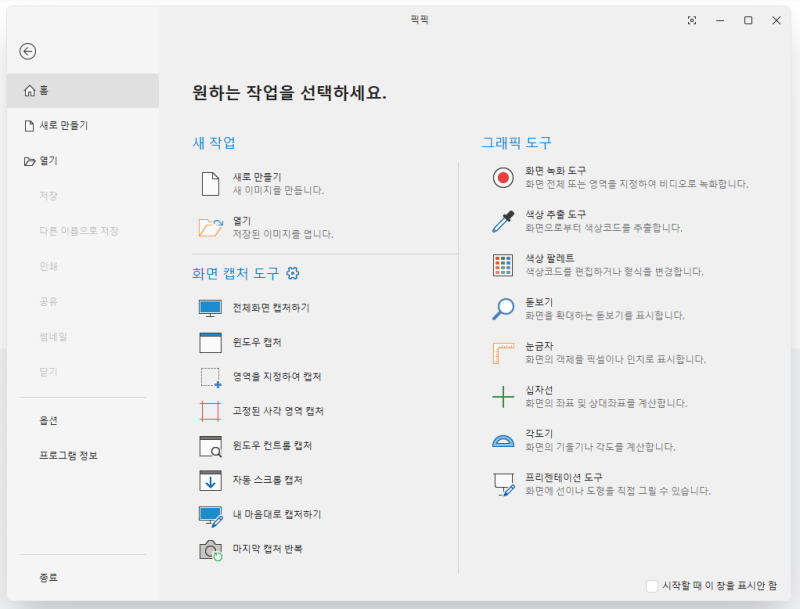Click 마지막 캡처 반복 link

point(267,549)
